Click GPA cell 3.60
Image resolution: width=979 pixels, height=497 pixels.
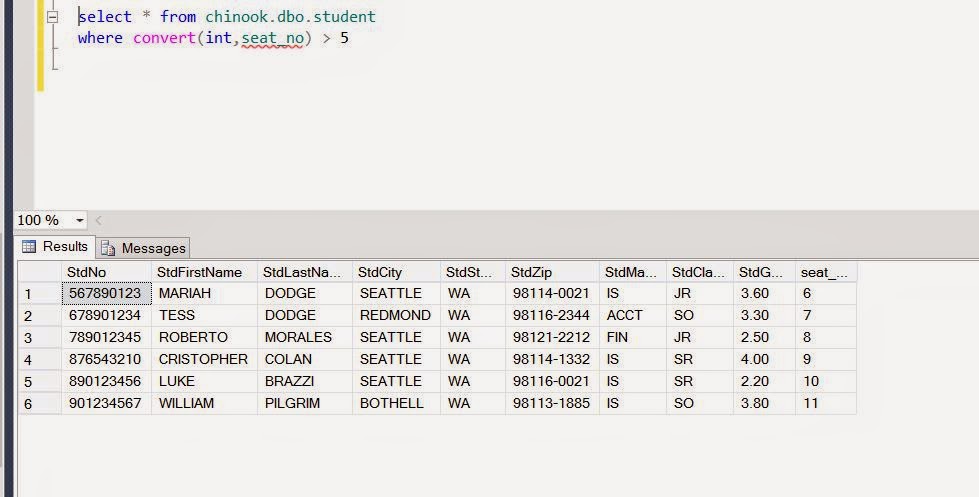coord(764,293)
